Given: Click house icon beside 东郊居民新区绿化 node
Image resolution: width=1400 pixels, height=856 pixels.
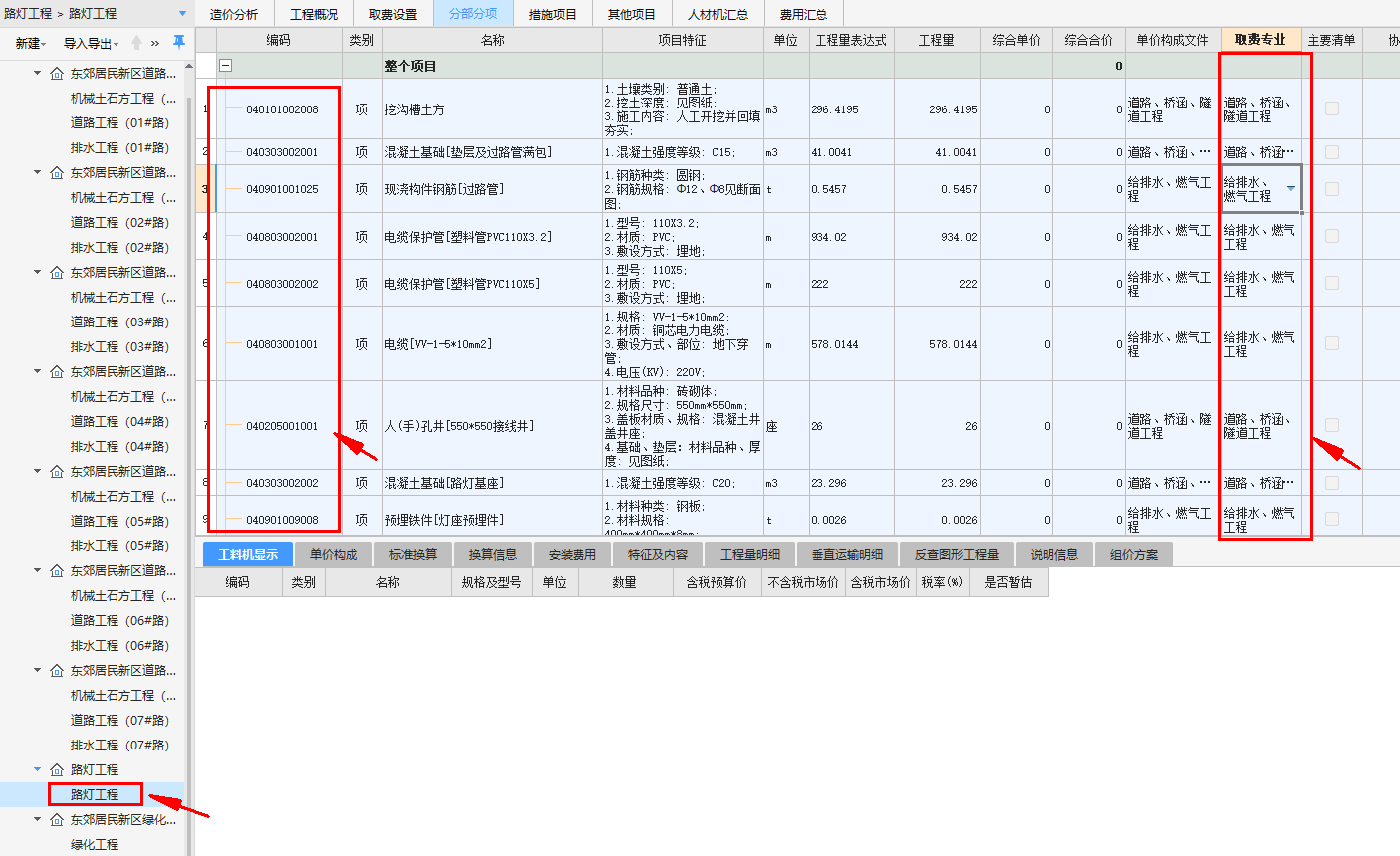Looking at the screenshot, I should [57, 820].
